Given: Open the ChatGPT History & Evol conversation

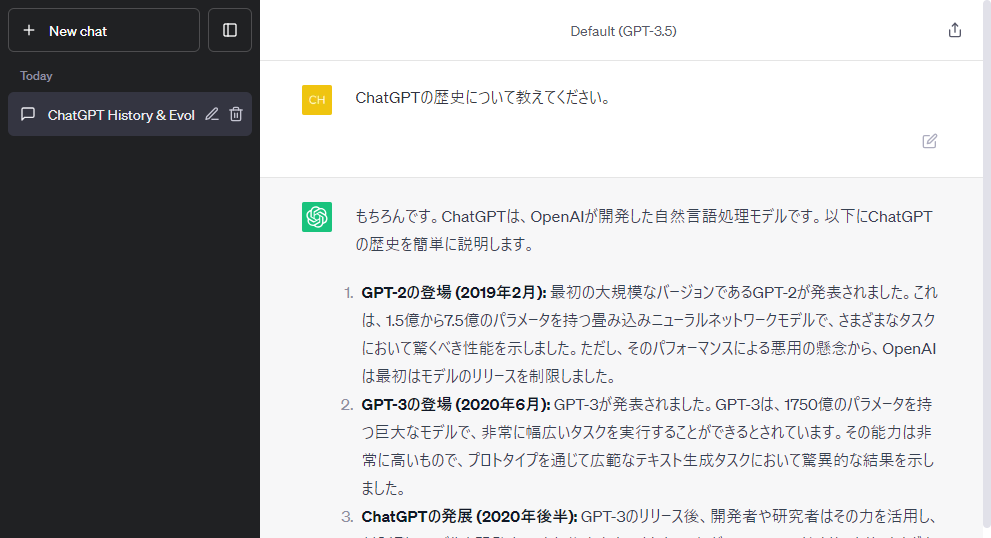Looking at the screenshot, I should click(120, 115).
